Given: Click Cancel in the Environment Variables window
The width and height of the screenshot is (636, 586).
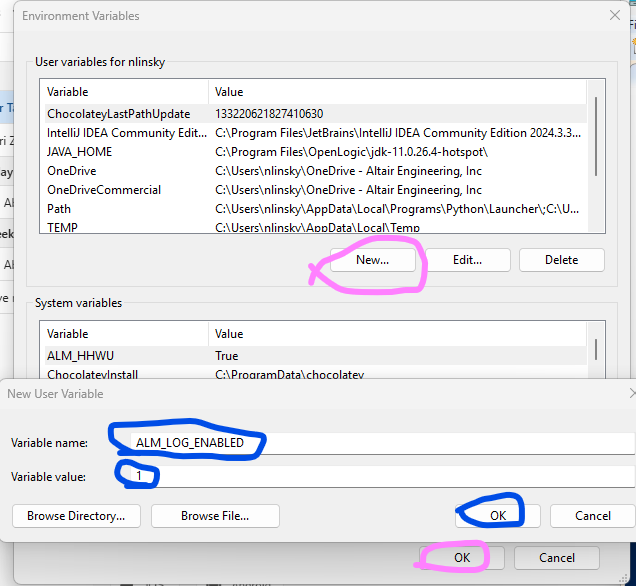Looking at the screenshot, I should [x=557, y=558].
